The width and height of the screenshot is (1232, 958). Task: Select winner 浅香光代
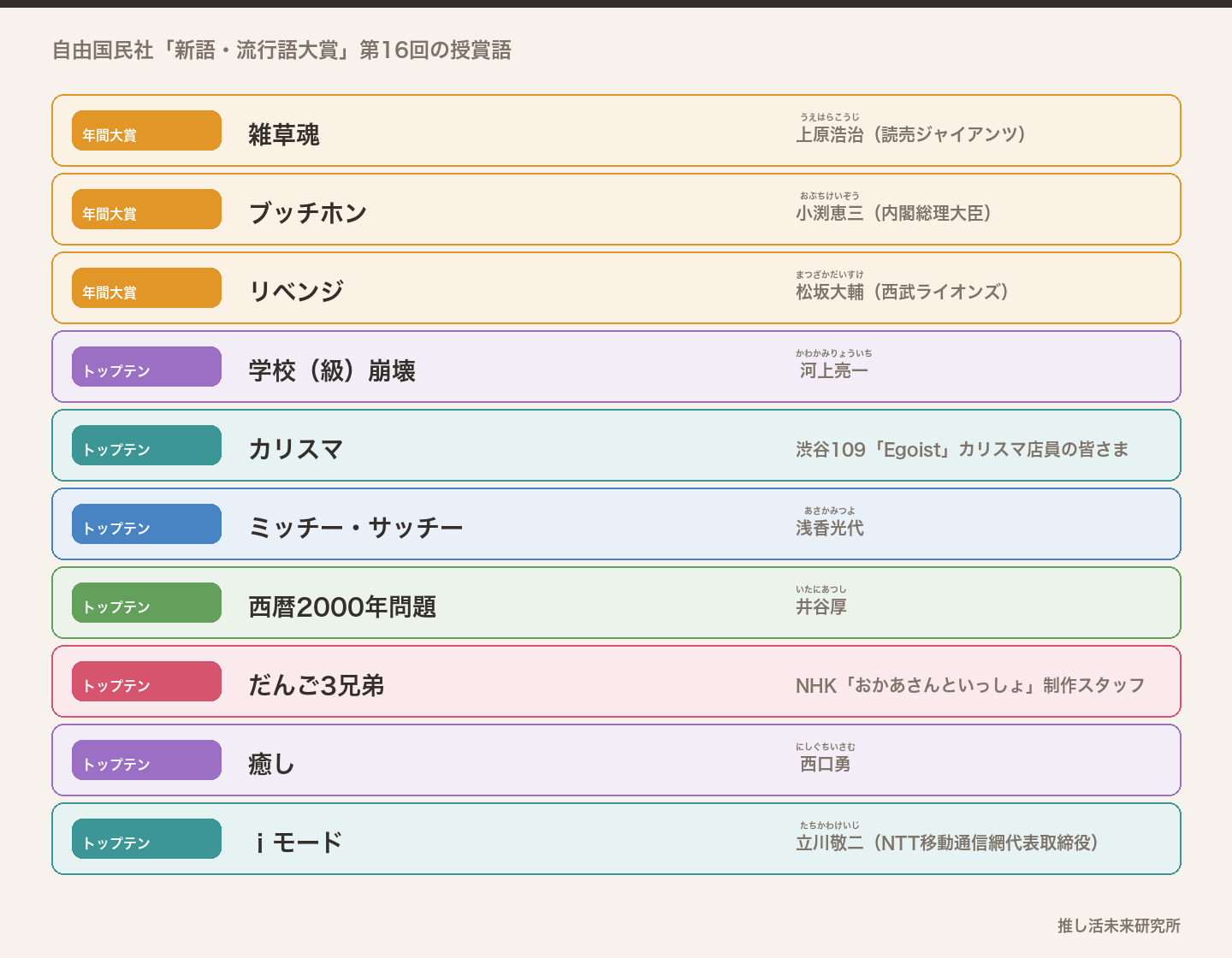[830, 528]
